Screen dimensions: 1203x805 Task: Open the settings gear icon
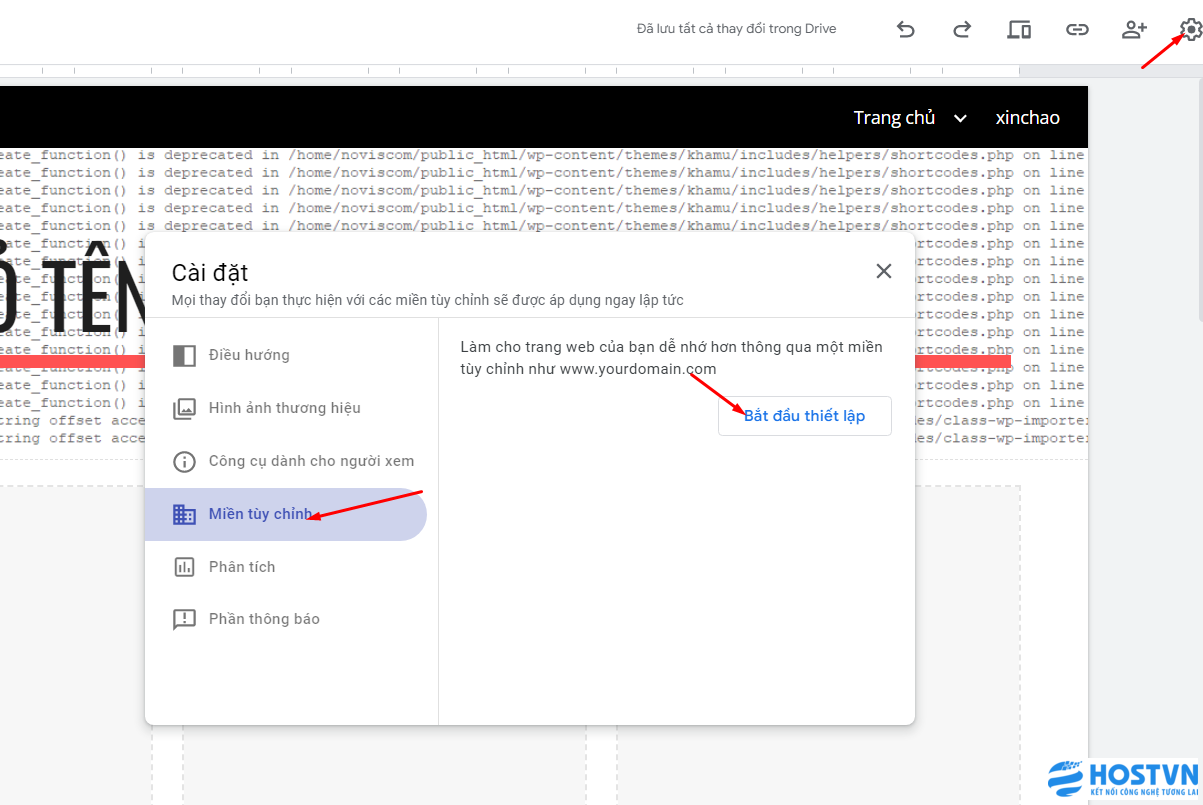coord(1190,29)
